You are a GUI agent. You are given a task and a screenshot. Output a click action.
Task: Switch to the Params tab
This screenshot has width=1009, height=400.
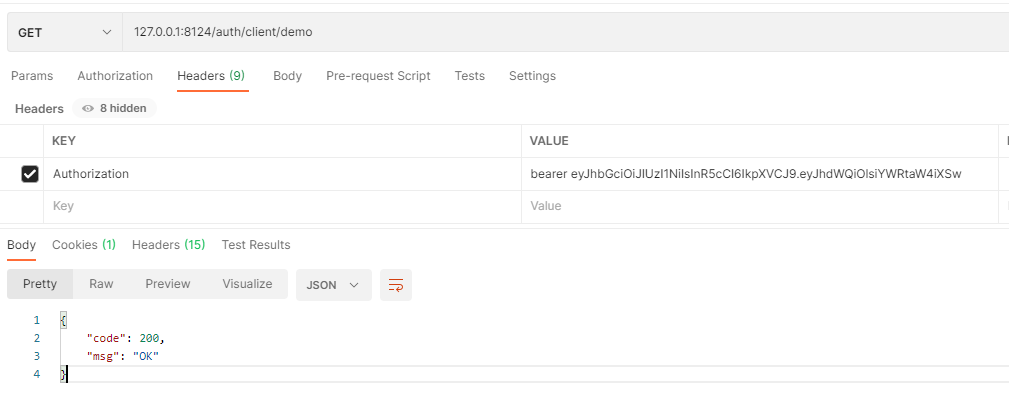click(x=32, y=76)
